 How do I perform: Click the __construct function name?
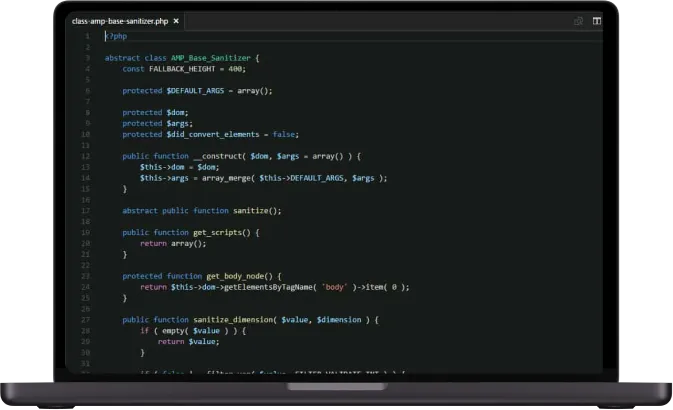[x=218, y=156]
